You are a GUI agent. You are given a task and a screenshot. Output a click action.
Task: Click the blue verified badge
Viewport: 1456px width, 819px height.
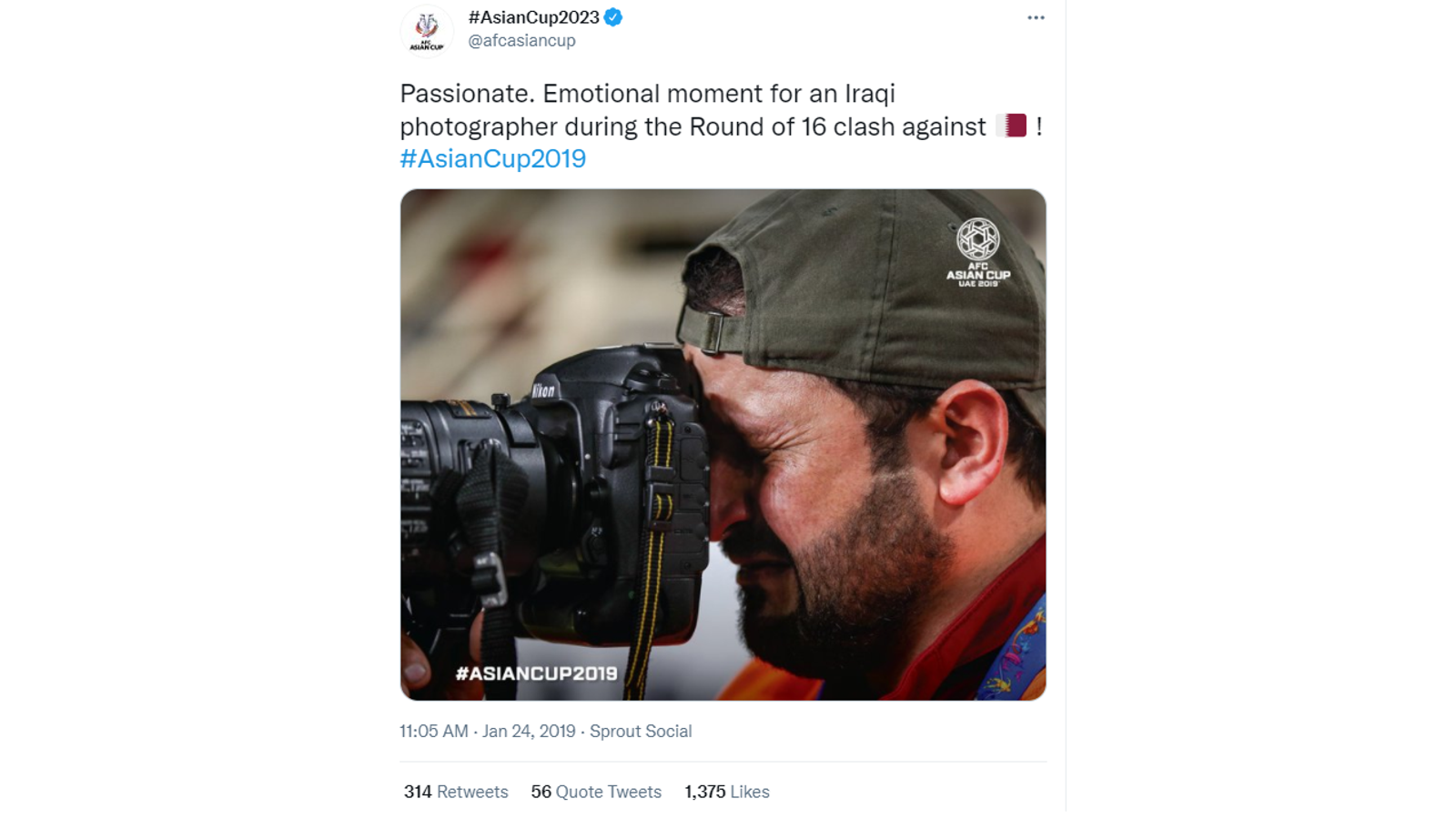coord(613,17)
